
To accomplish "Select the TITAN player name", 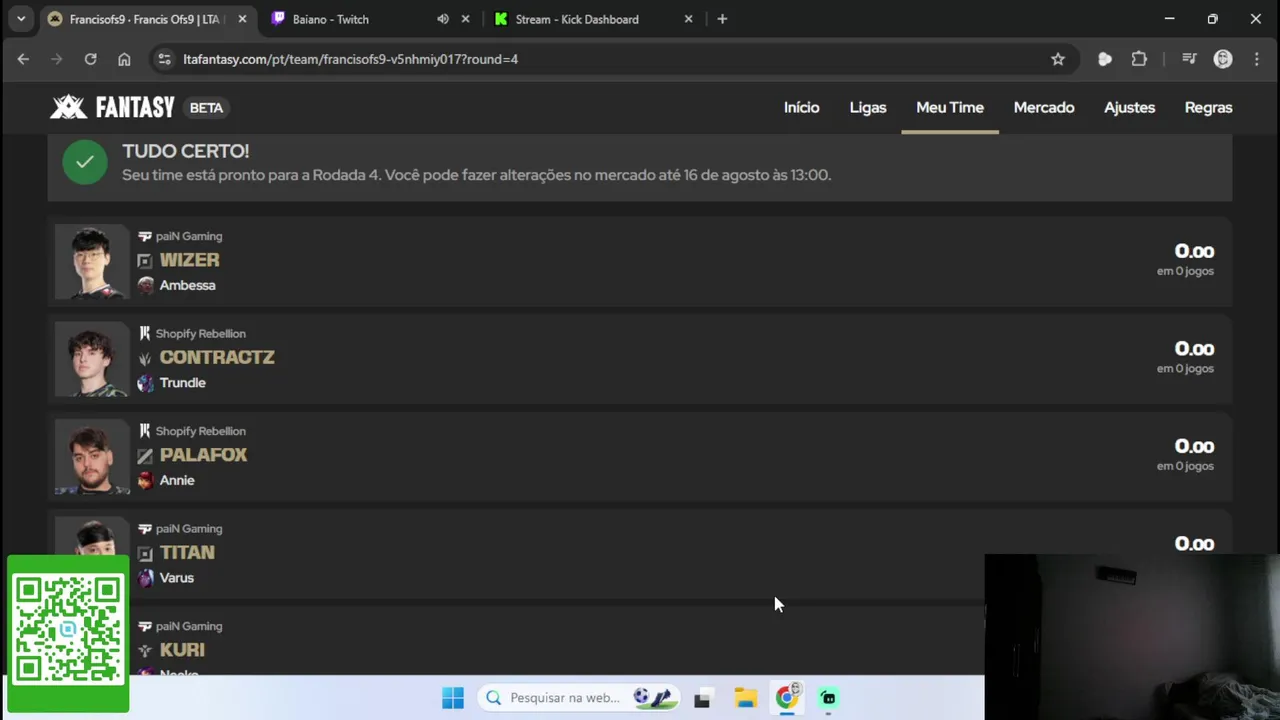I will (x=187, y=552).
